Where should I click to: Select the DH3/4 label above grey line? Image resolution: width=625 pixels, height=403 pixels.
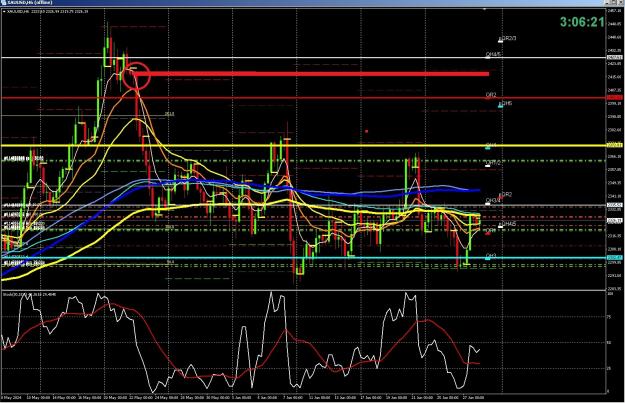(493, 201)
